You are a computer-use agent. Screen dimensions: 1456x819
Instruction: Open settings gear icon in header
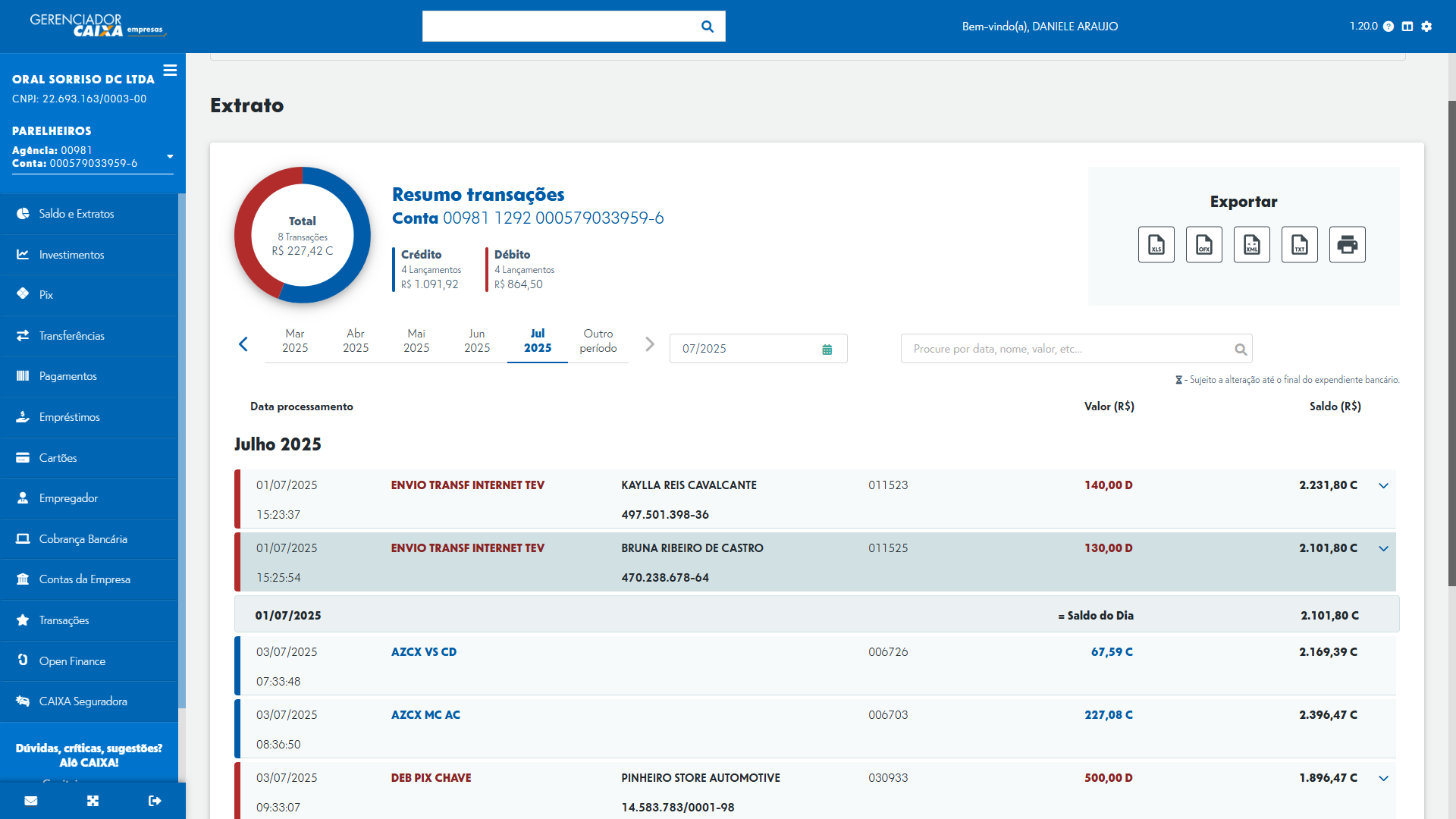1426,27
